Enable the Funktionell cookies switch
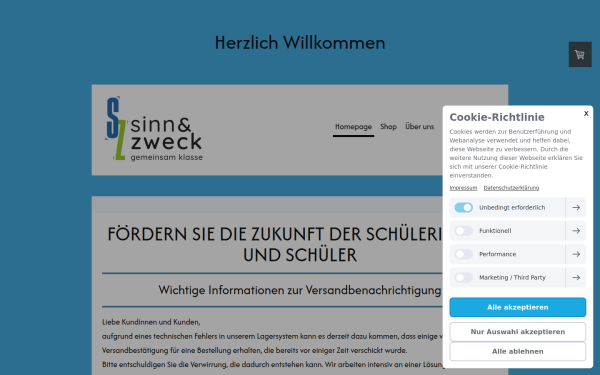The height and width of the screenshot is (375, 600). coord(463,231)
